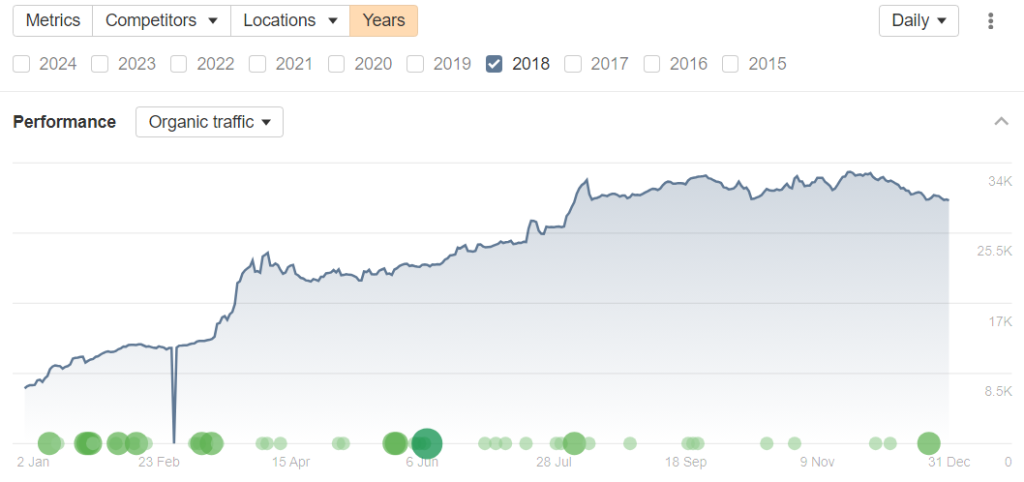1024x482 pixels.
Task: Click the green event bubble near 2 Jan
Action: tap(49, 443)
